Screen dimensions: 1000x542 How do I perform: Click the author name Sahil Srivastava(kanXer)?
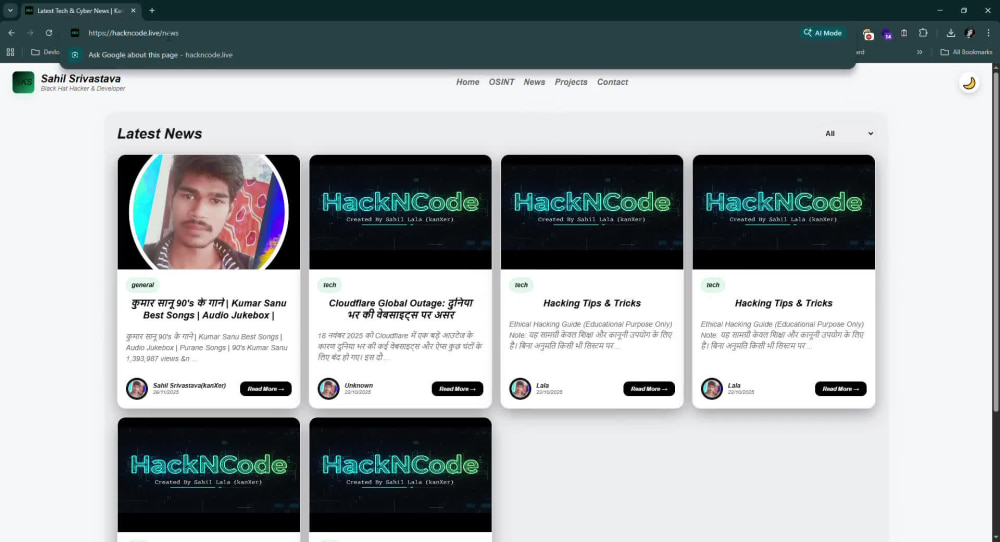[x=189, y=385]
